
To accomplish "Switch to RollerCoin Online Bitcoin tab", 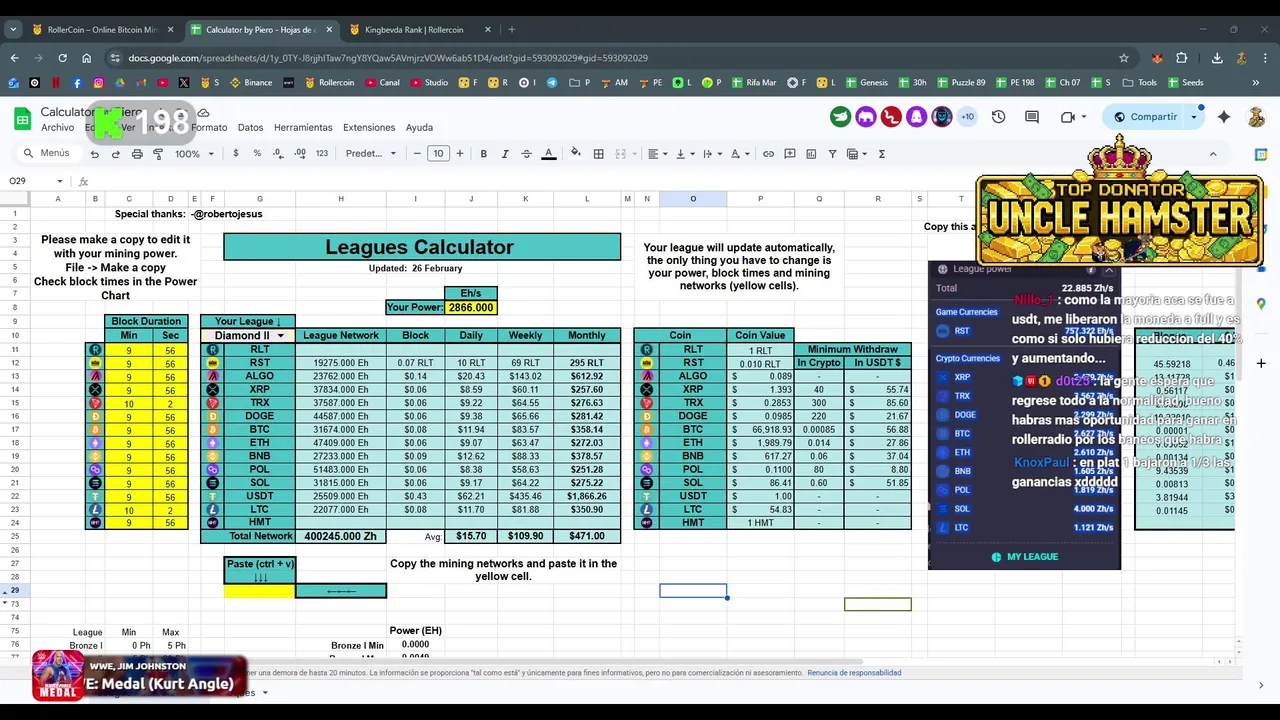I will 102,30.
